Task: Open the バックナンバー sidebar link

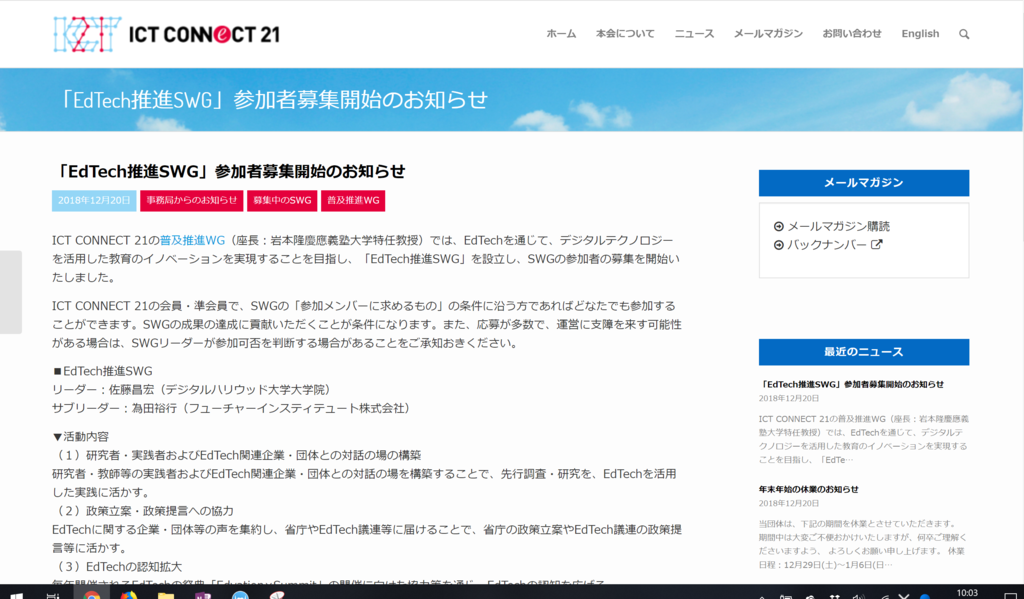Action: 827,245
